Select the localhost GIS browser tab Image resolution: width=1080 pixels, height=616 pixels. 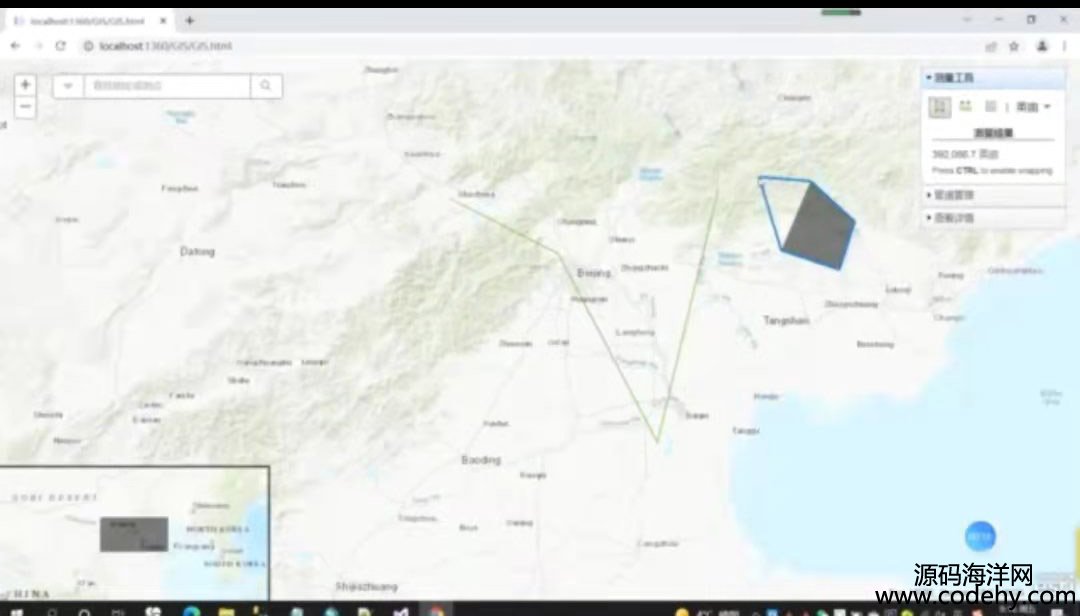click(90, 21)
